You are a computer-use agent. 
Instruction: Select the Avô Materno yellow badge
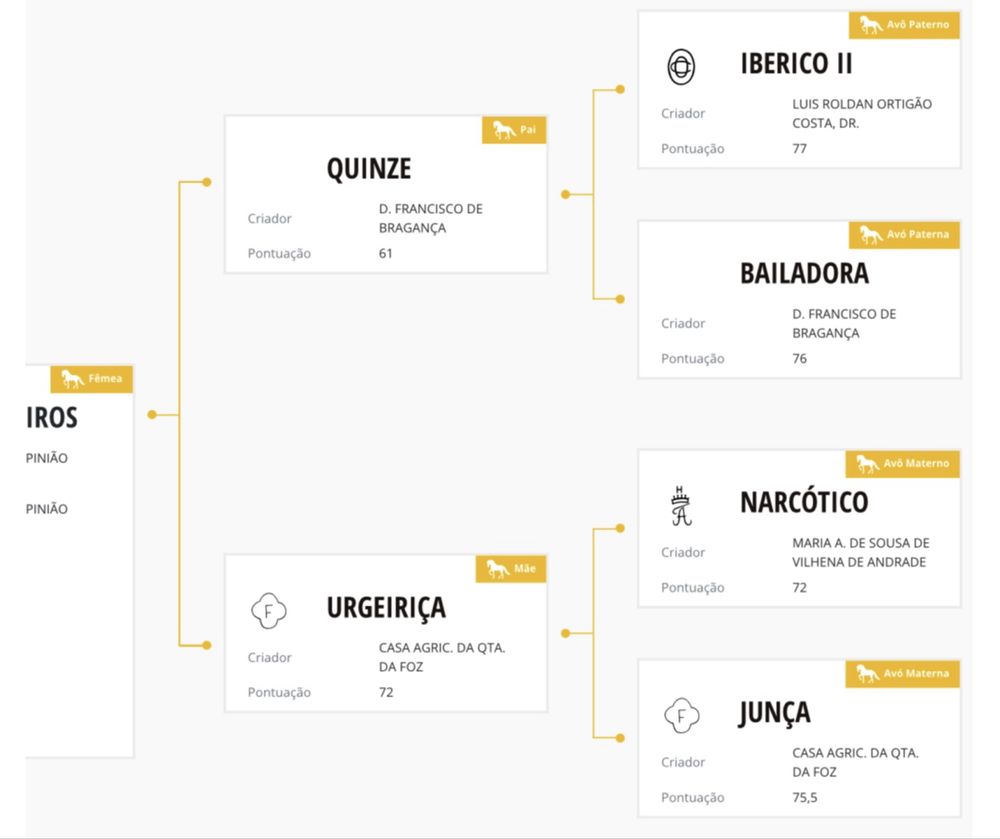pos(902,463)
